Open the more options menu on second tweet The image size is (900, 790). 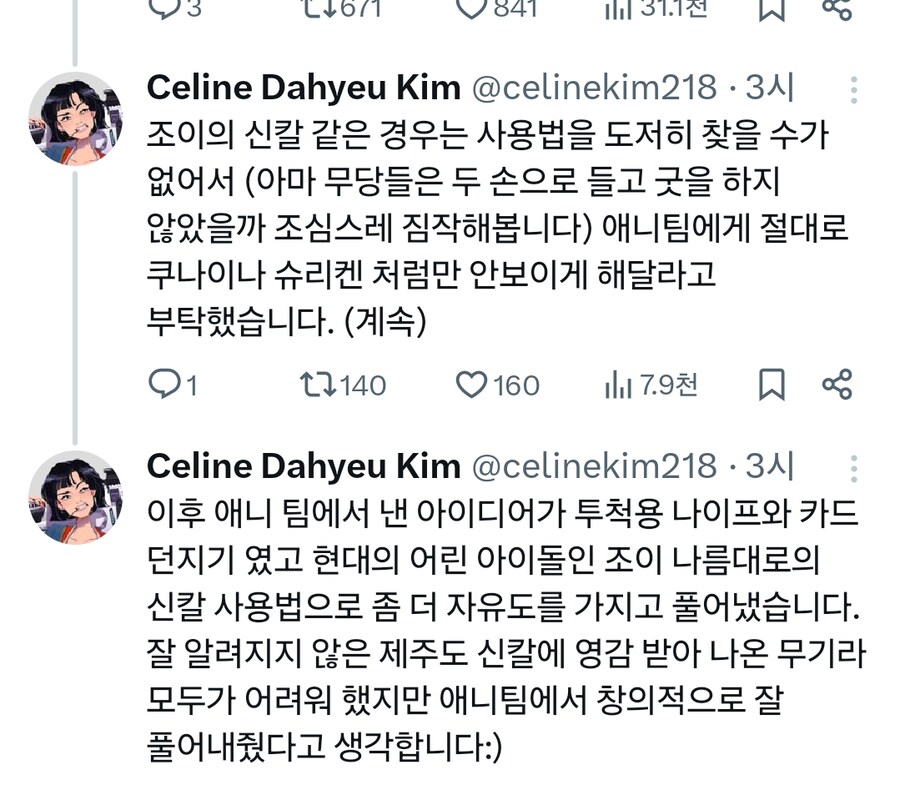coord(852,465)
